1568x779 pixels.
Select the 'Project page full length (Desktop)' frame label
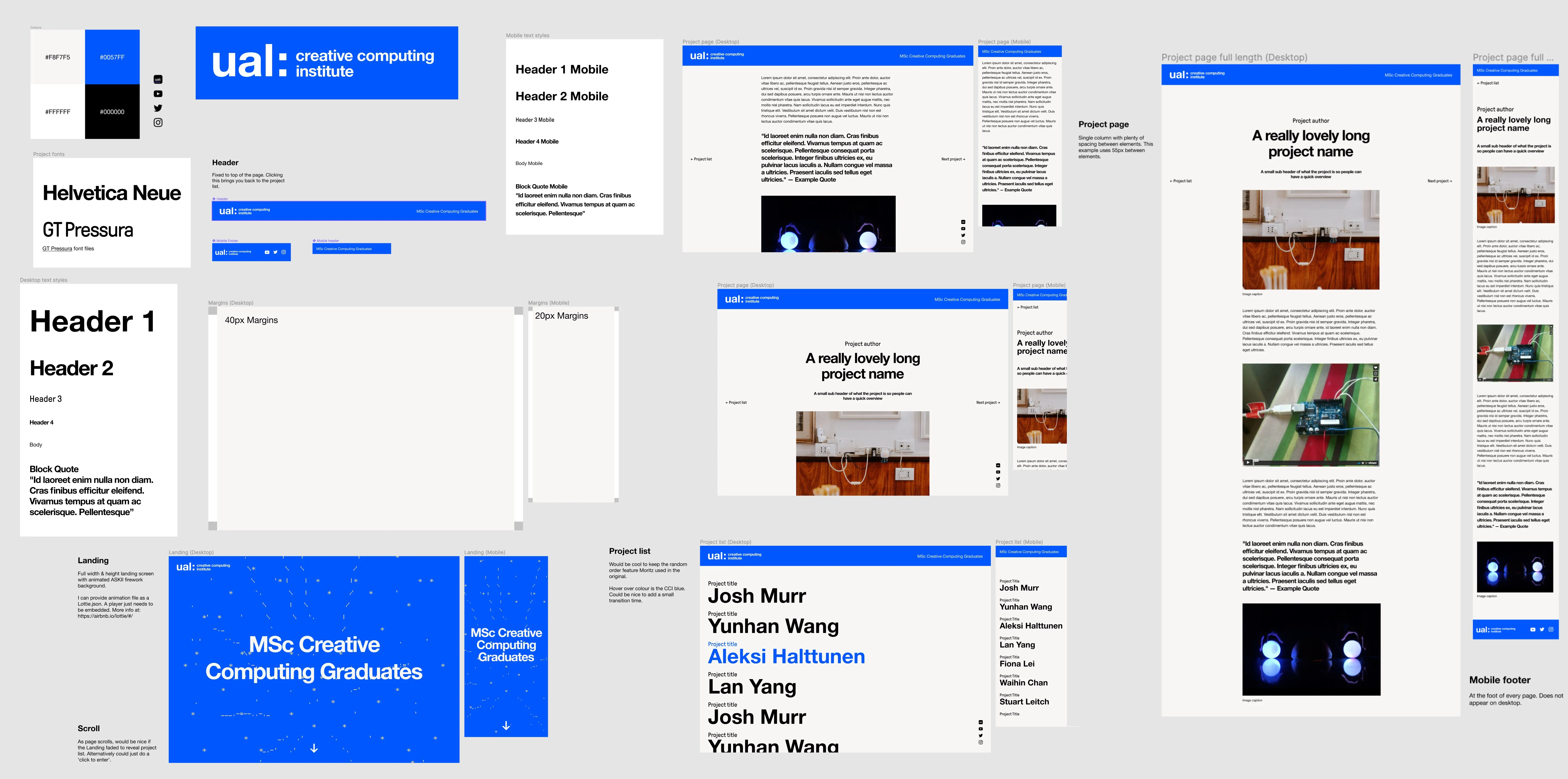point(1234,57)
